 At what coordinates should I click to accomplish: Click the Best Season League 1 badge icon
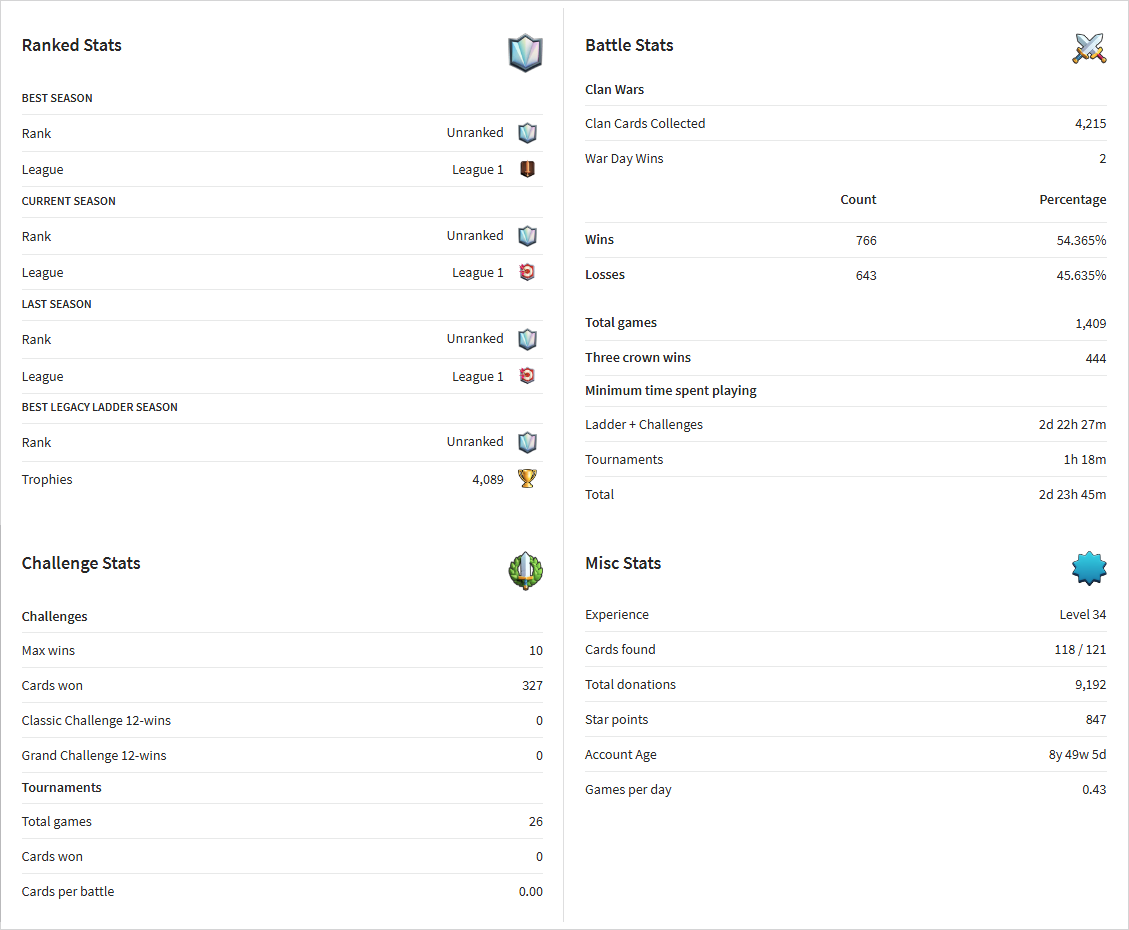[x=528, y=169]
